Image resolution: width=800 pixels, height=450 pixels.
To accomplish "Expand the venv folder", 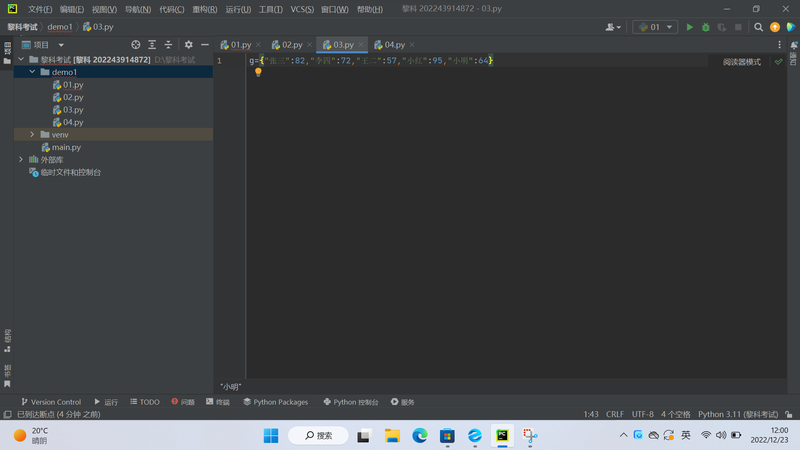I will pyautogui.click(x=32, y=135).
